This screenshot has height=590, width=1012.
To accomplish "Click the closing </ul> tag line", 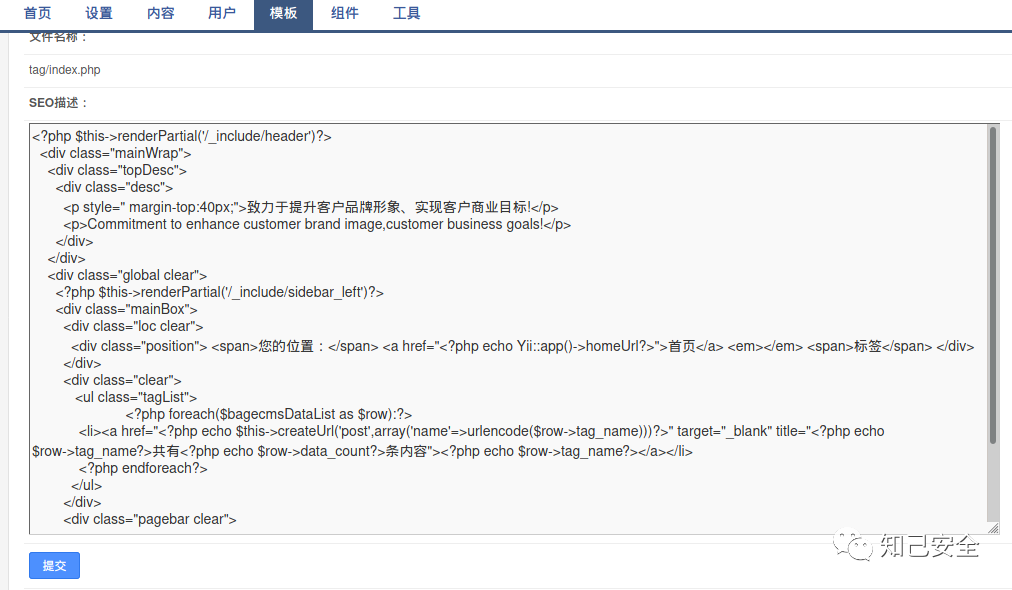I will point(86,485).
